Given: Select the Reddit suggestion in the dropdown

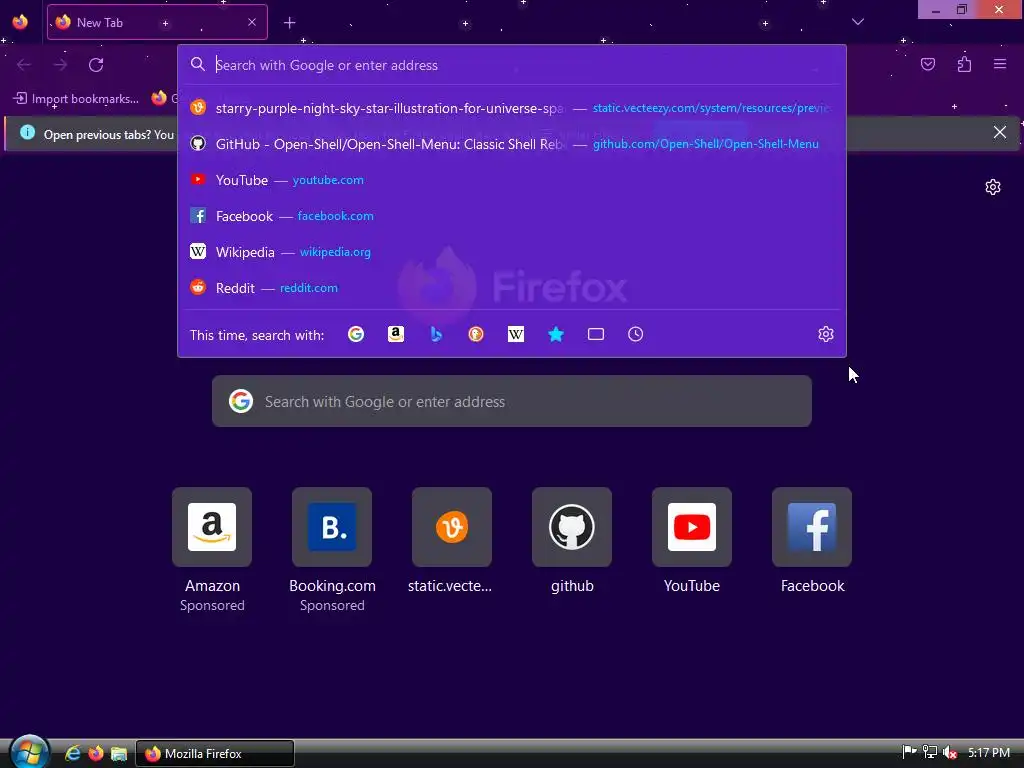Looking at the screenshot, I should click(x=511, y=287).
